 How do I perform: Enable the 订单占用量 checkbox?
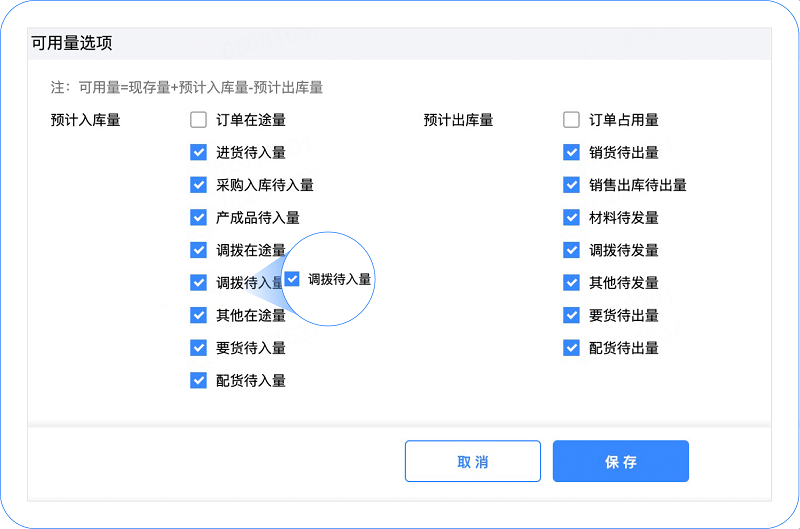[x=571, y=120]
